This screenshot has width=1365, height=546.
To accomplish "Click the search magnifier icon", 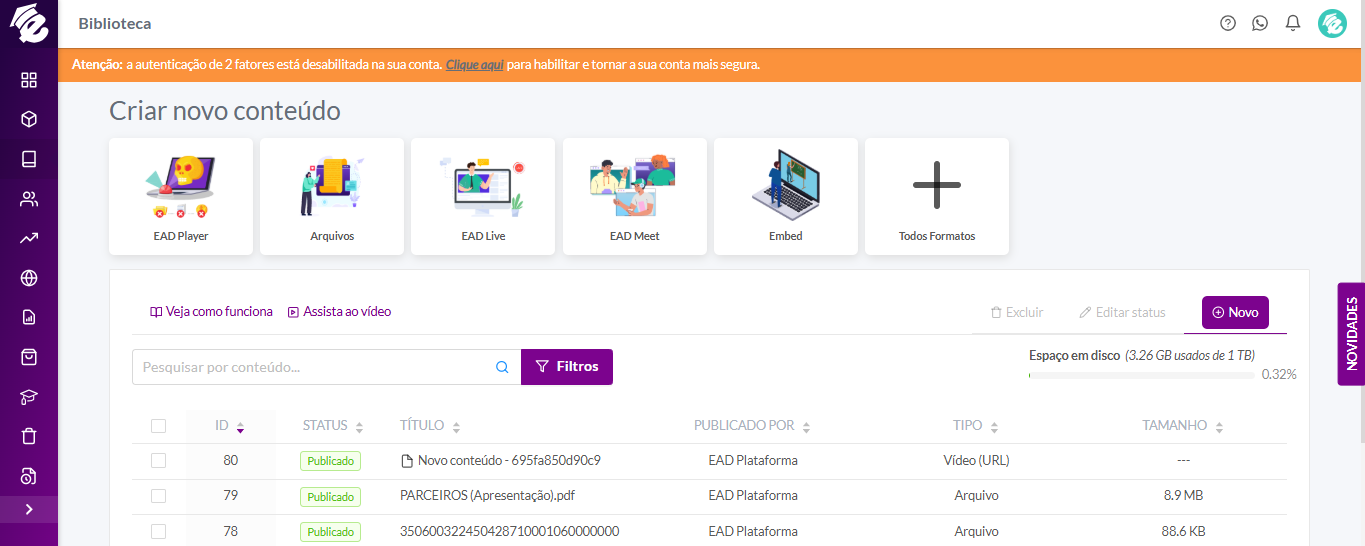I will point(502,367).
